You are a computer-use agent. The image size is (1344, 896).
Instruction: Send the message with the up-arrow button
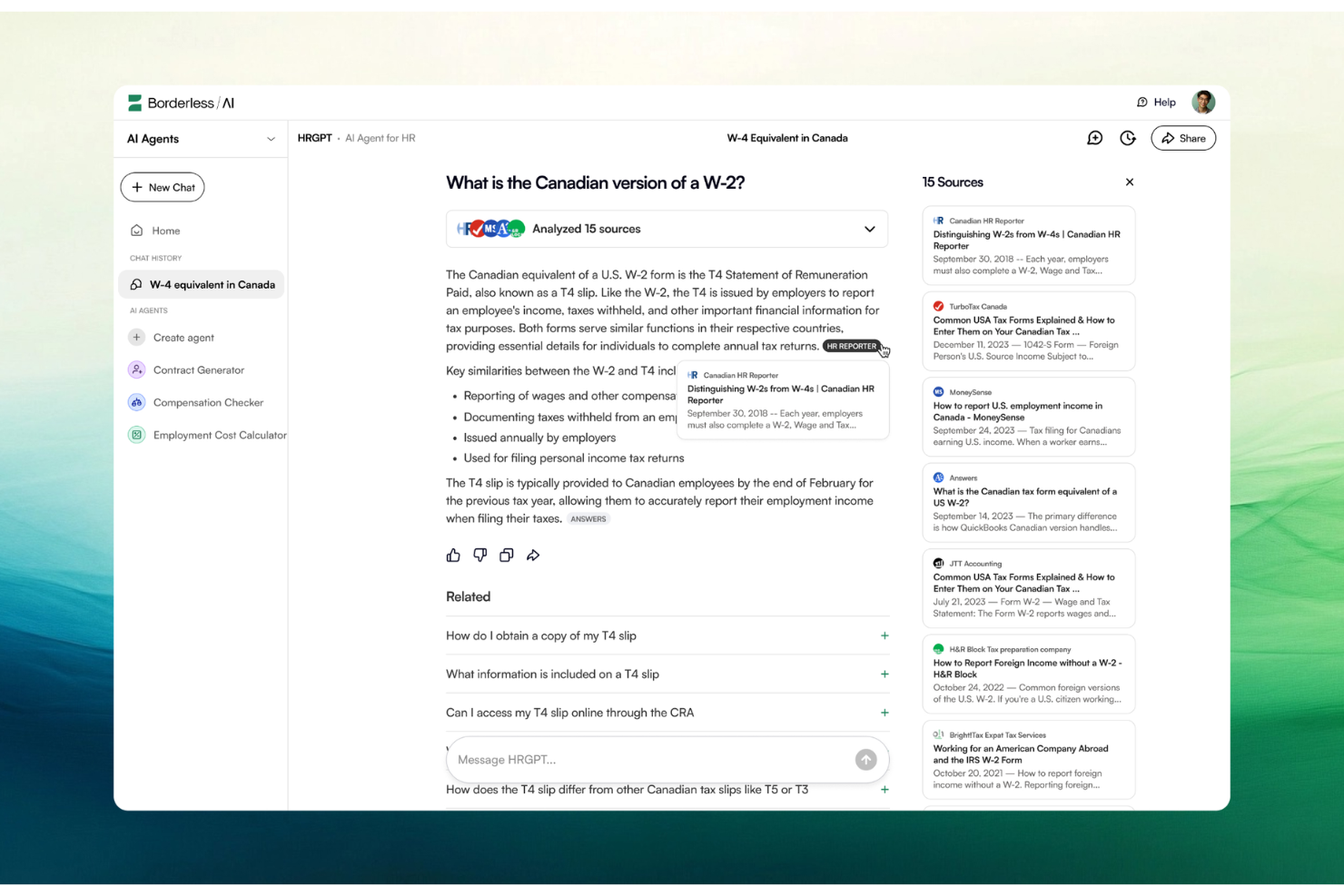(866, 760)
